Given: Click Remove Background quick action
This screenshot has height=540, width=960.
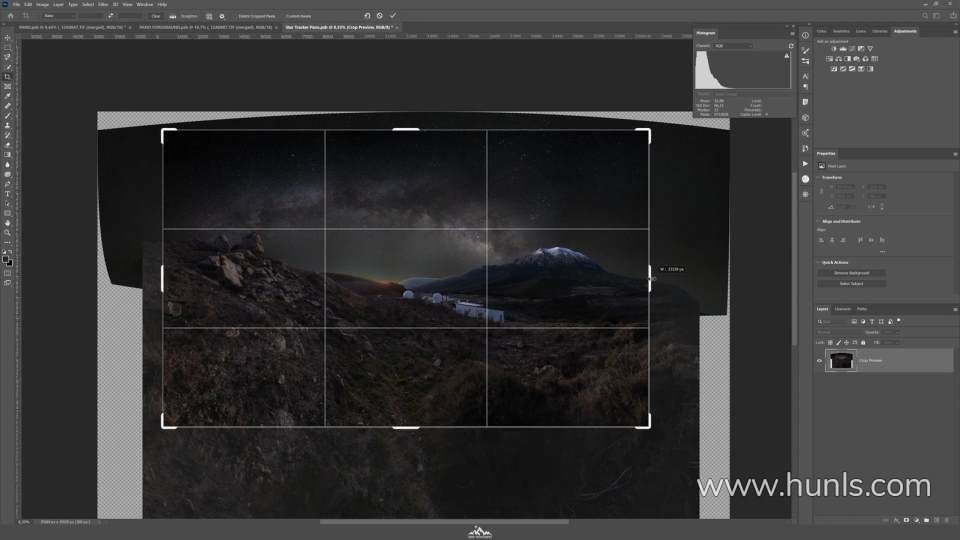Looking at the screenshot, I should pos(852,273).
